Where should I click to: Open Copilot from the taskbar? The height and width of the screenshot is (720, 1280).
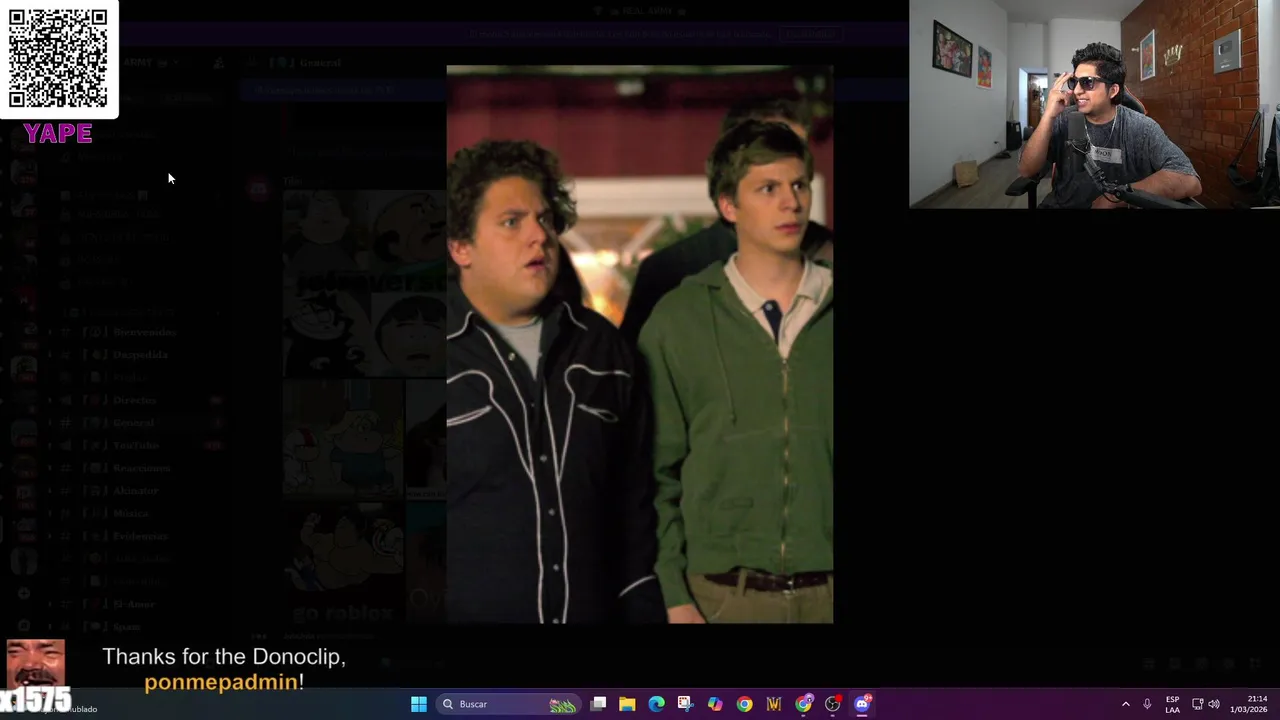(715, 704)
